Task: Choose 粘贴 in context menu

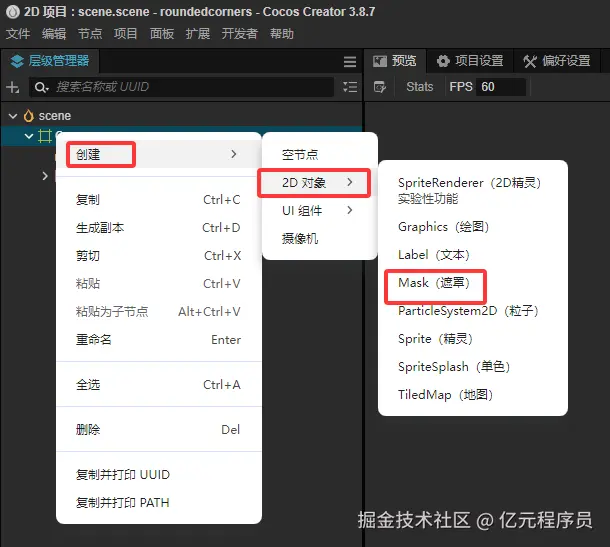Action: click(x=159, y=284)
